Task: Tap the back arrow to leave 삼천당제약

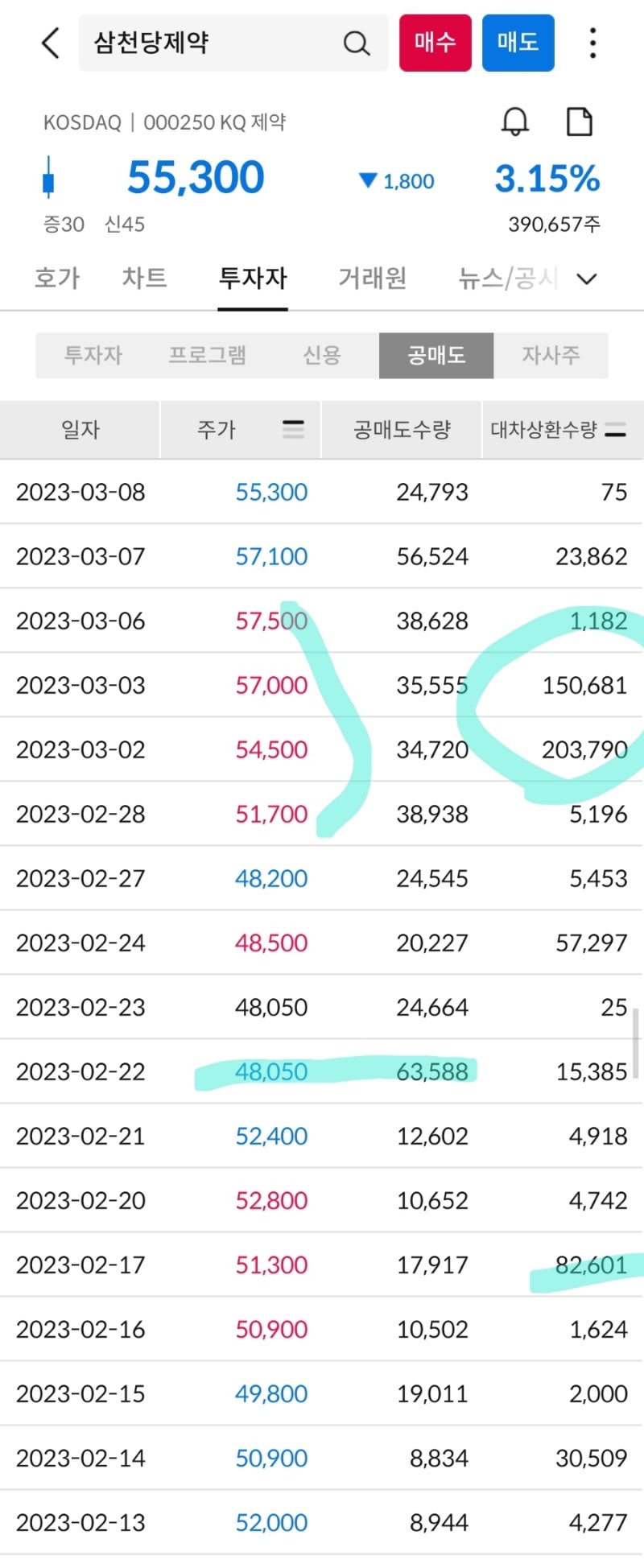Action: pyautogui.click(x=50, y=44)
